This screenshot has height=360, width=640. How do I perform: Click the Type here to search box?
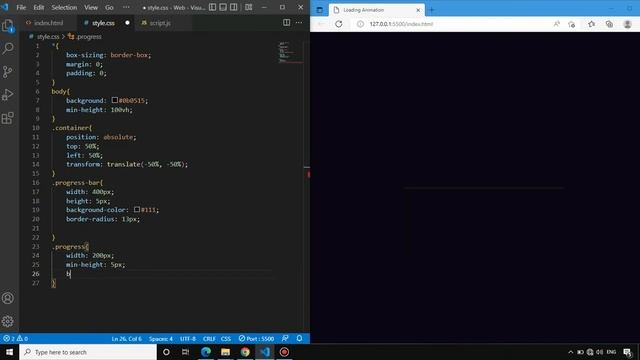click(x=88, y=352)
